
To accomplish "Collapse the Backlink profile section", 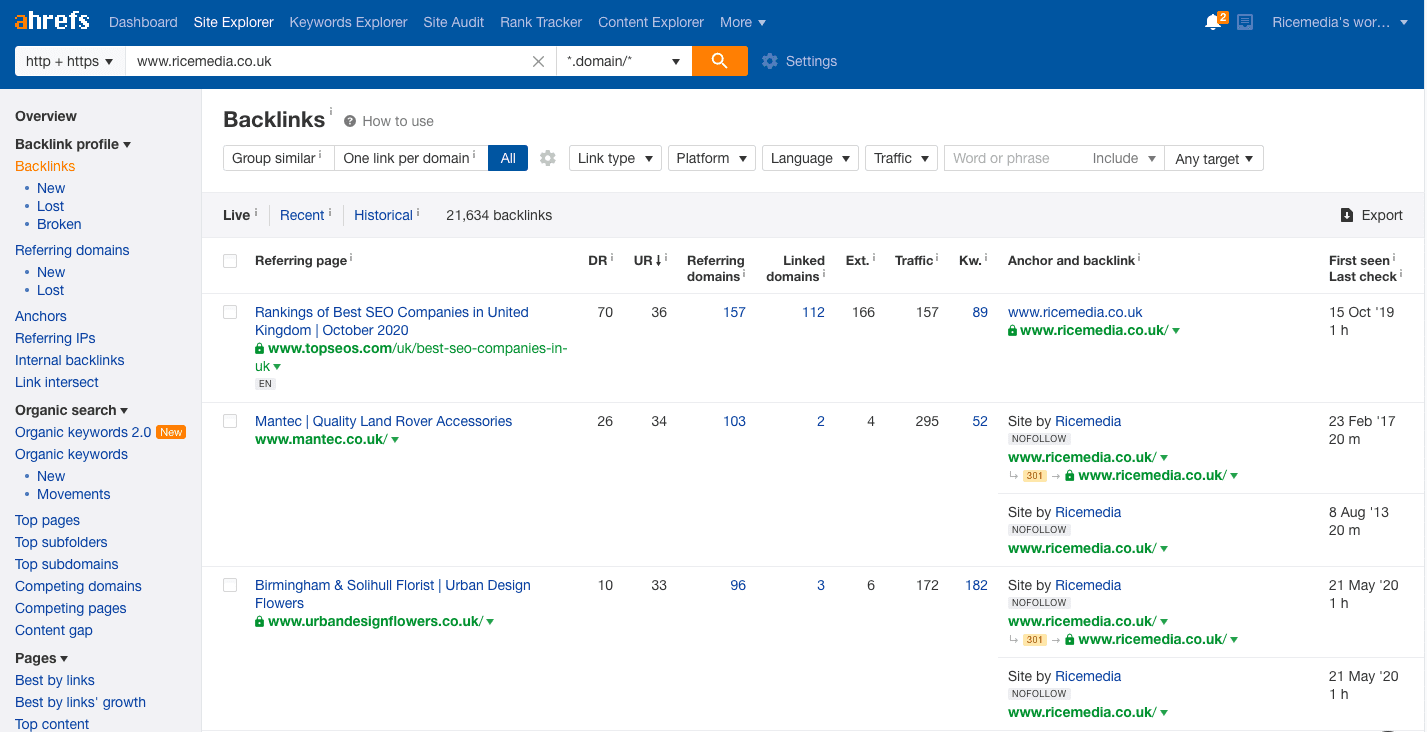I will click(x=73, y=144).
